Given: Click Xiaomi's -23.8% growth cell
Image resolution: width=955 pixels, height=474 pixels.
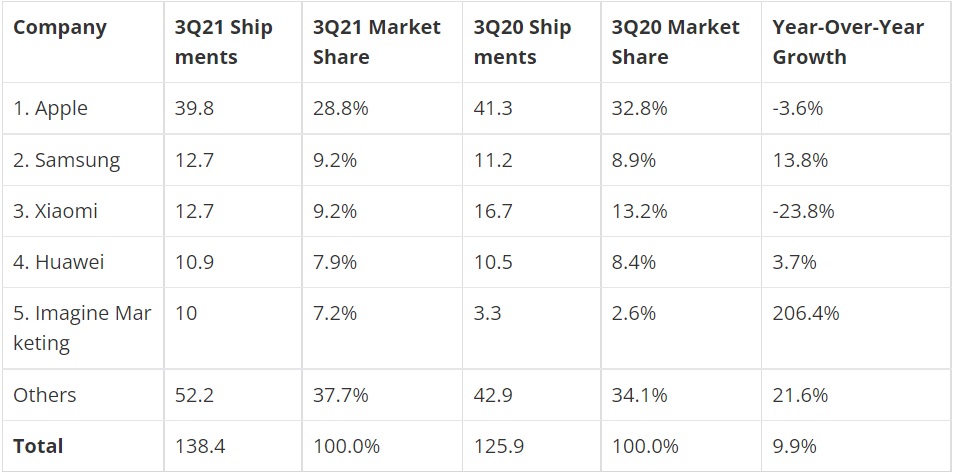Looking at the screenshot, I should [803, 211].
